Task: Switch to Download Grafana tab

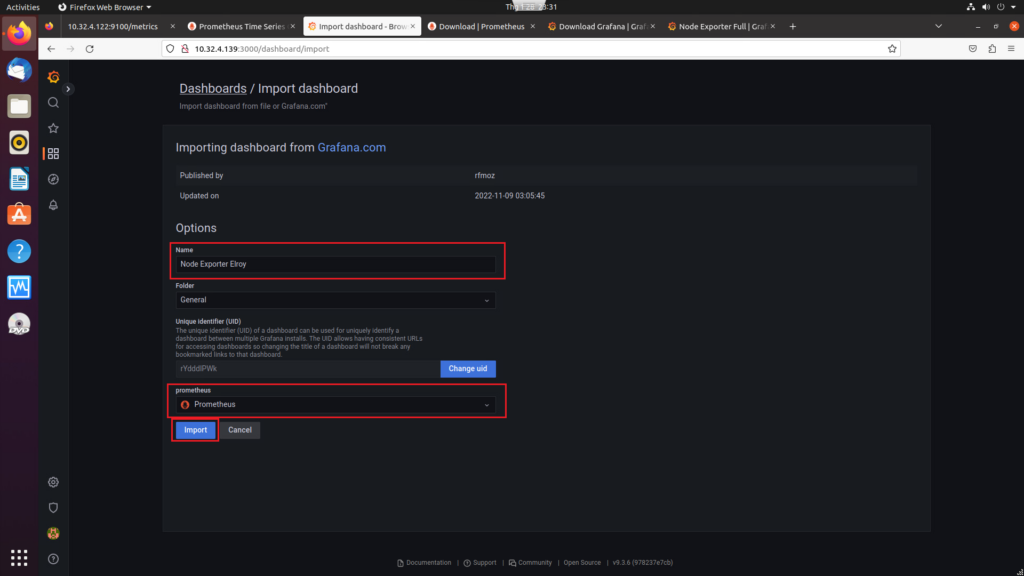Action: pos(601,27)
